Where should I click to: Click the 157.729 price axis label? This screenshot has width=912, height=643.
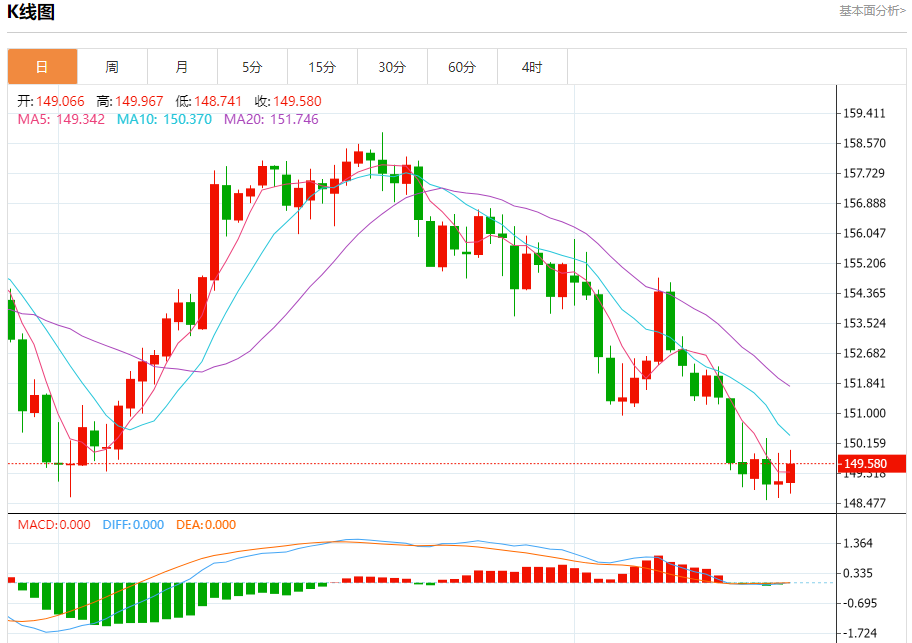click(x=864, y=173)
